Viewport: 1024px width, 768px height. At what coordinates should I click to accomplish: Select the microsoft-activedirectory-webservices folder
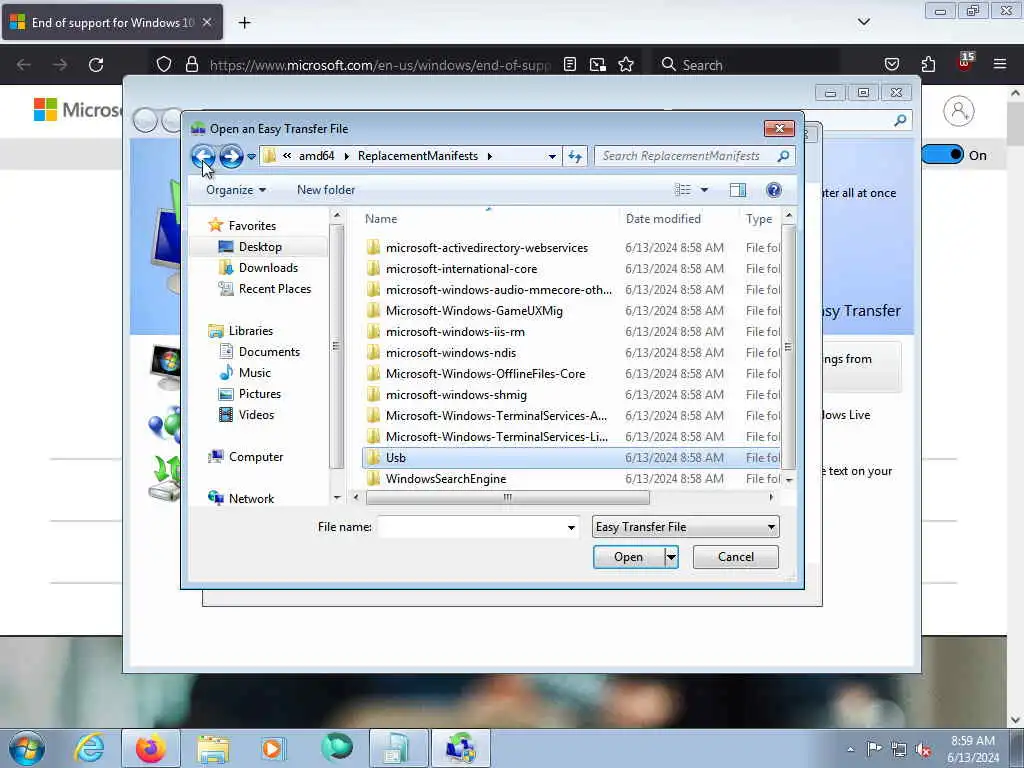[x=487, y=248]
